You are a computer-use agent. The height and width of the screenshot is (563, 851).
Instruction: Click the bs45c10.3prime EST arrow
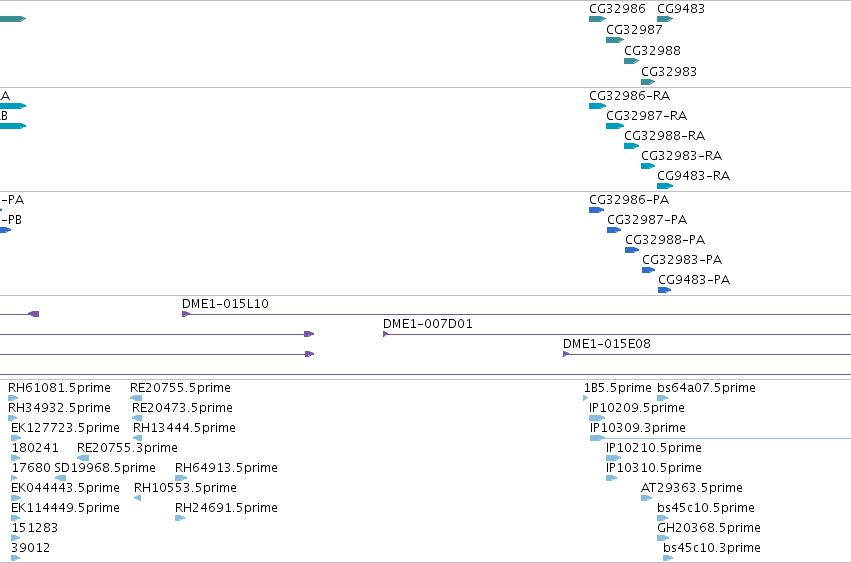point(668,558)
